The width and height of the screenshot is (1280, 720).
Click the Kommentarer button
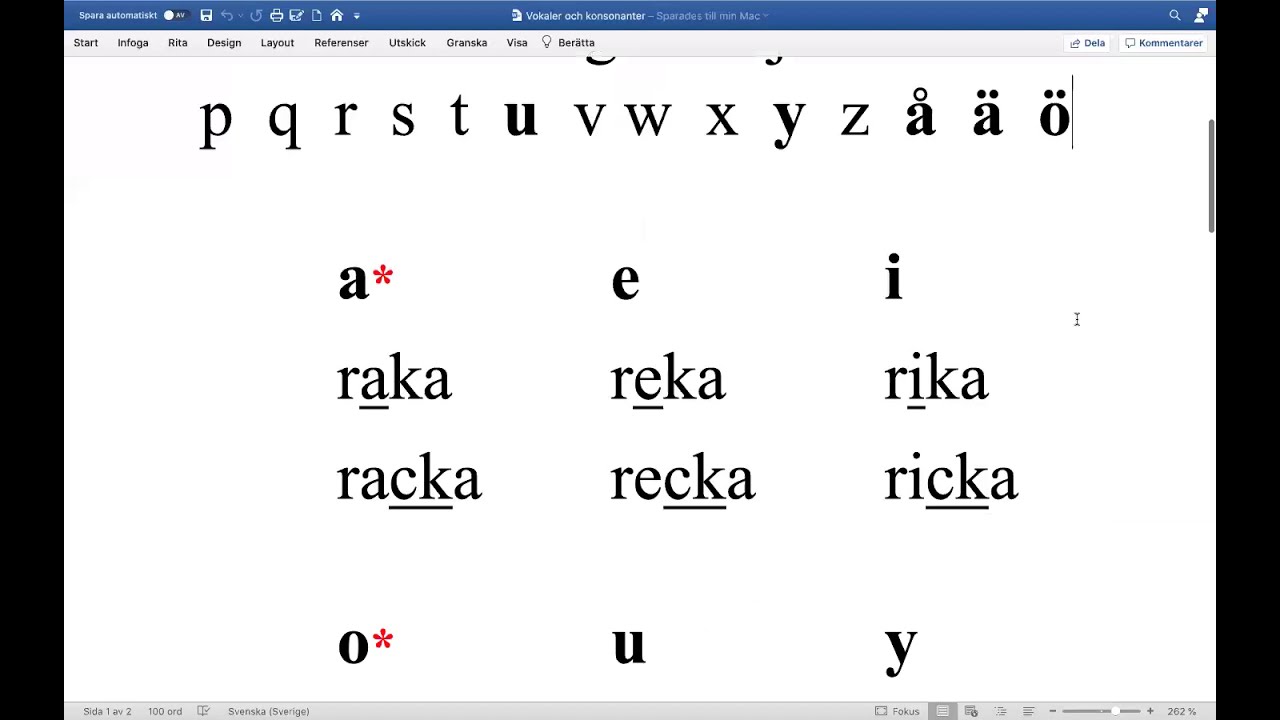coord(1163,43)
